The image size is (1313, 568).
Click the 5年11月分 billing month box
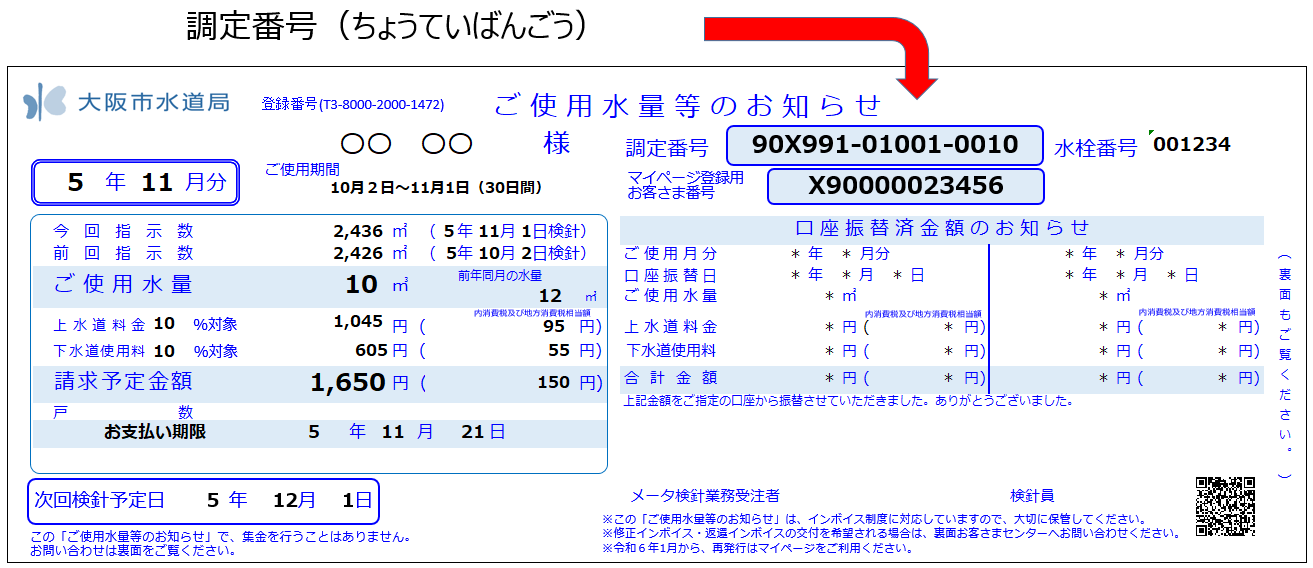(x=135, y=182)
